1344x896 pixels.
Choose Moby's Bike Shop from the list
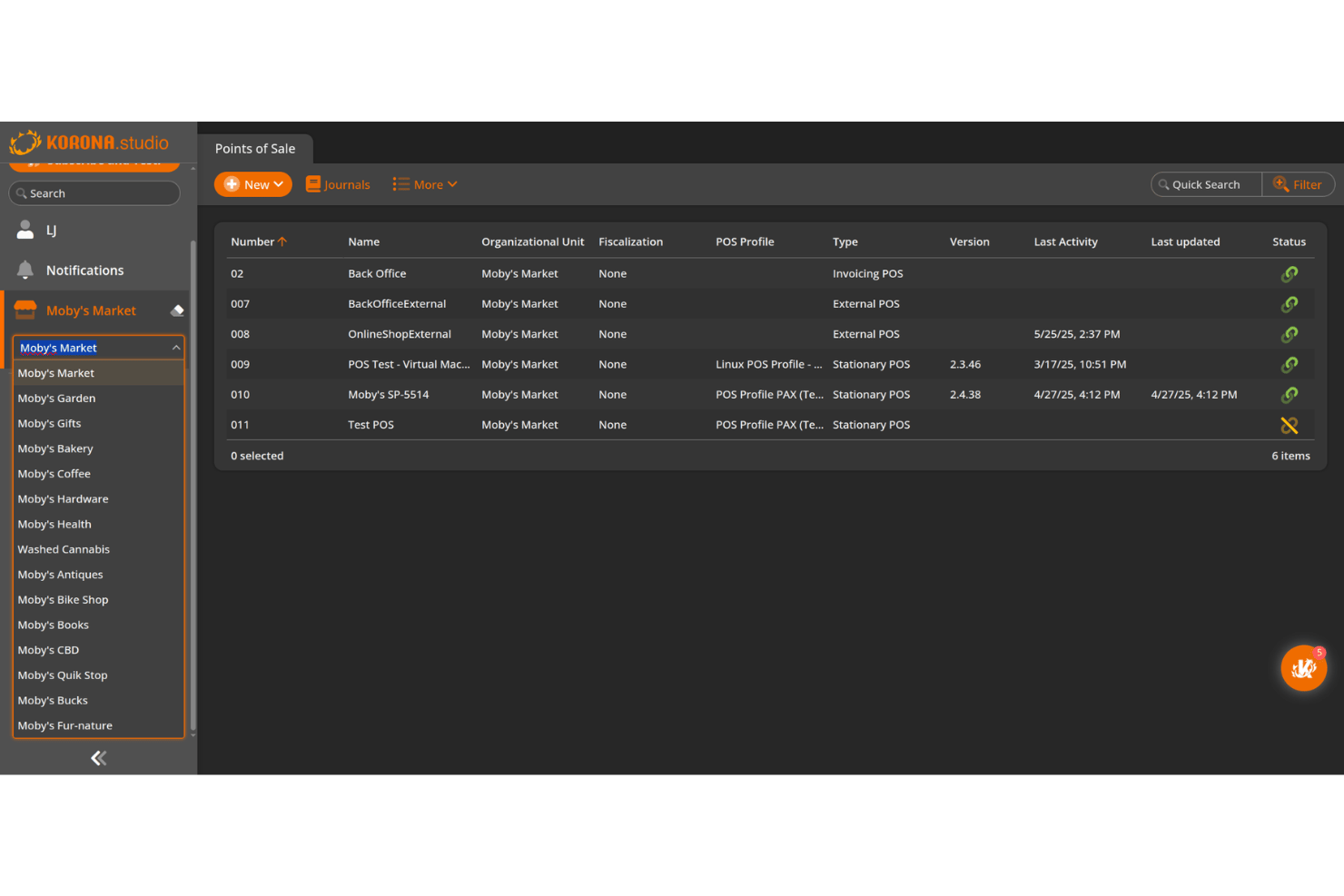[x=99, y=600]
